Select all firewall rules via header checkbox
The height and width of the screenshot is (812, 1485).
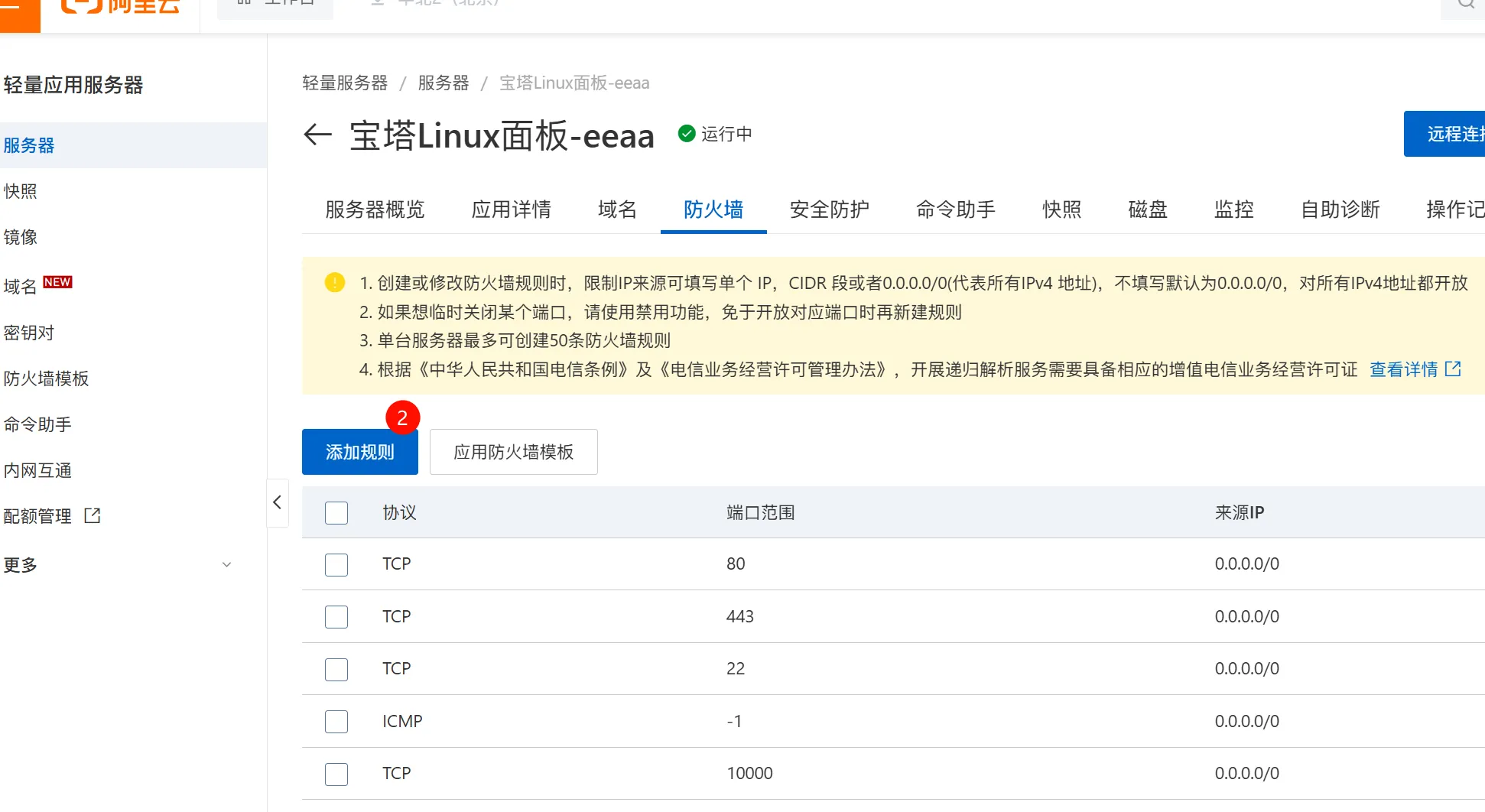pos(336,512)
